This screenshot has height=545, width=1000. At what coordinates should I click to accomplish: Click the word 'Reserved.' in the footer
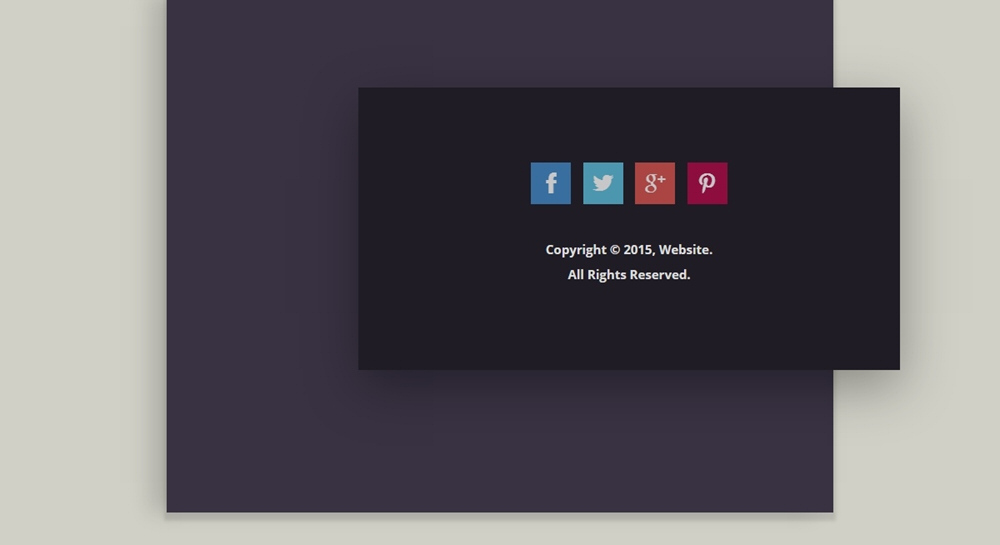660,275
